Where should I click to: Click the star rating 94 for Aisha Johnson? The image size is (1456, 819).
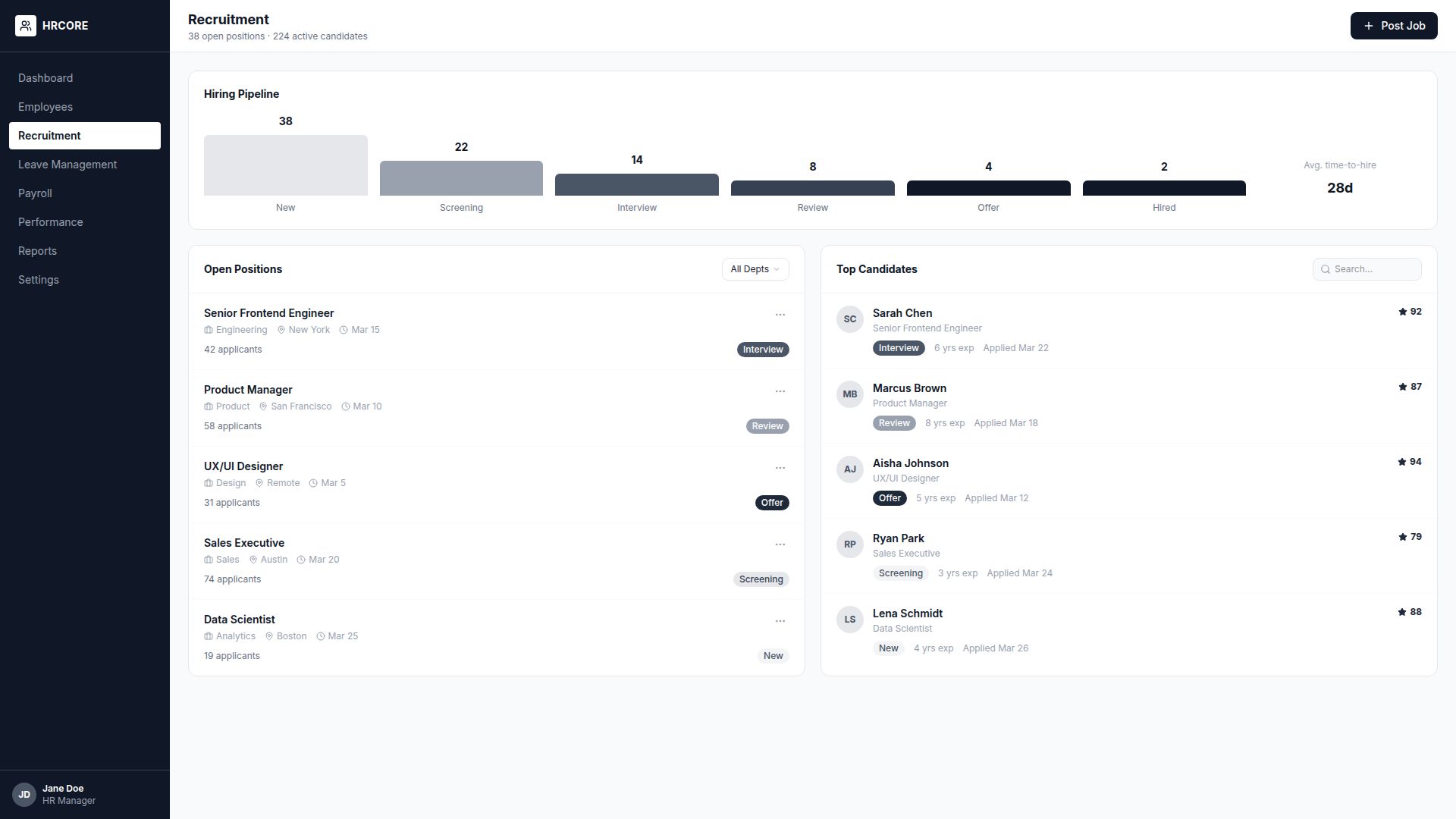click(x=1410, y=462)
